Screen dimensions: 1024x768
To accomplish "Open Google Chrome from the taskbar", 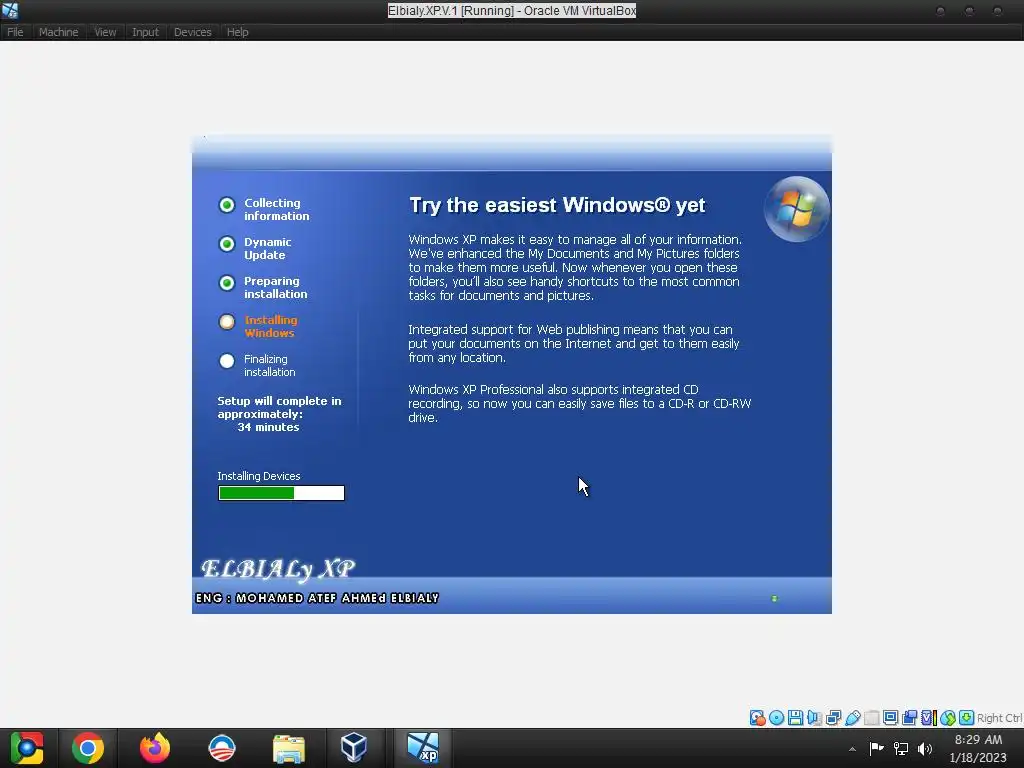I will (x=88, y=748).
